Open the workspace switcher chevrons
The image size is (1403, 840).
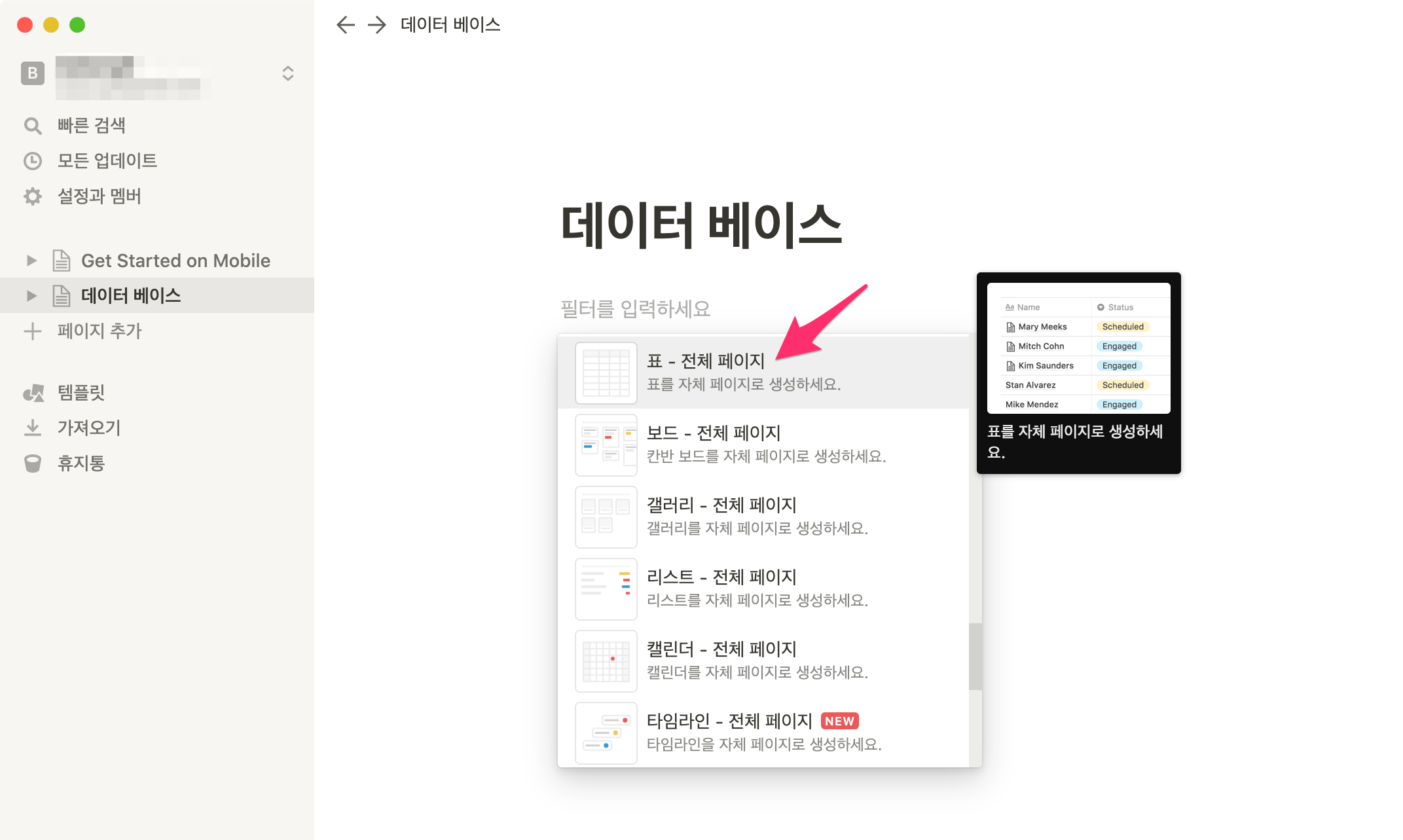point(287,73)
